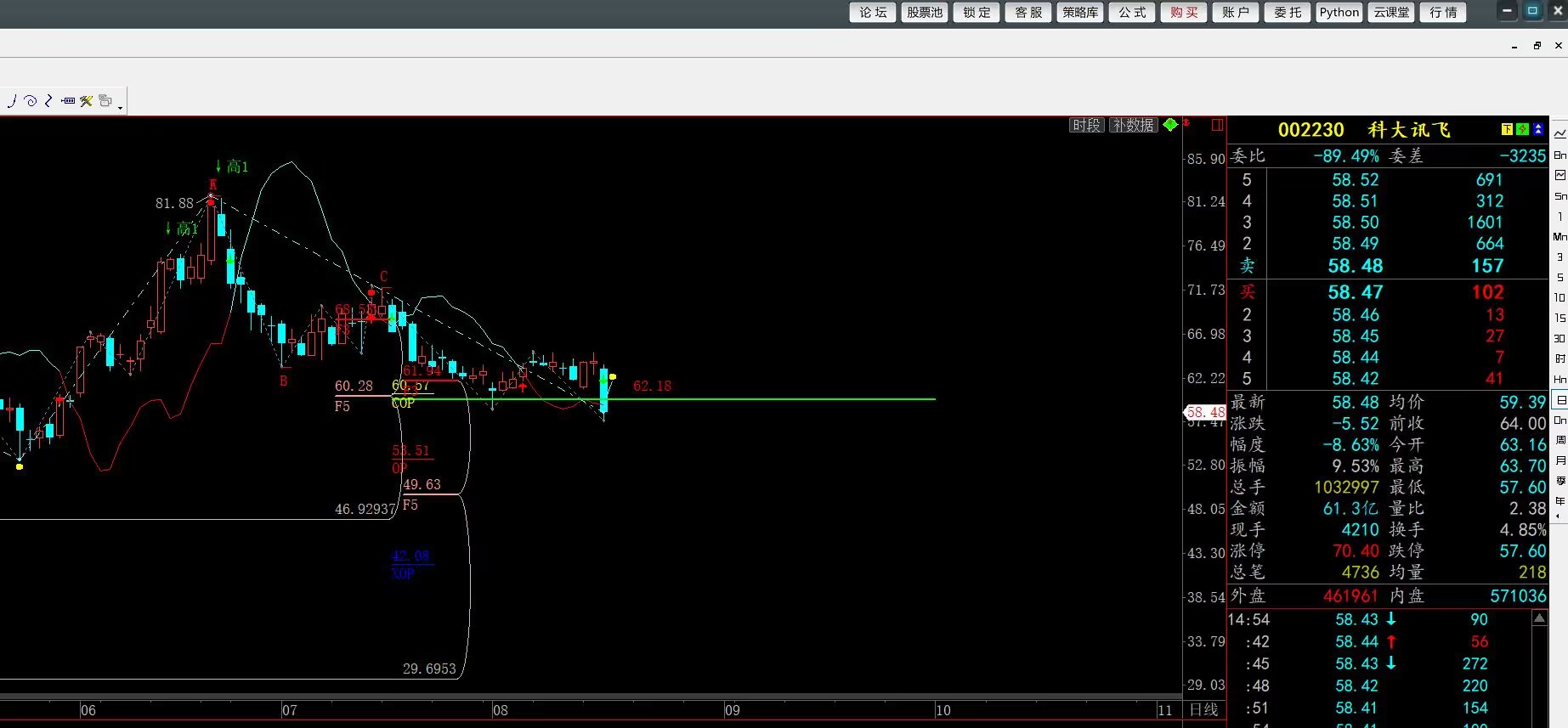Image resolution: width=1568 pixels, height=728 pixels.
Task: Switch to the monthly 月 period
Action: coord(1560,460)
